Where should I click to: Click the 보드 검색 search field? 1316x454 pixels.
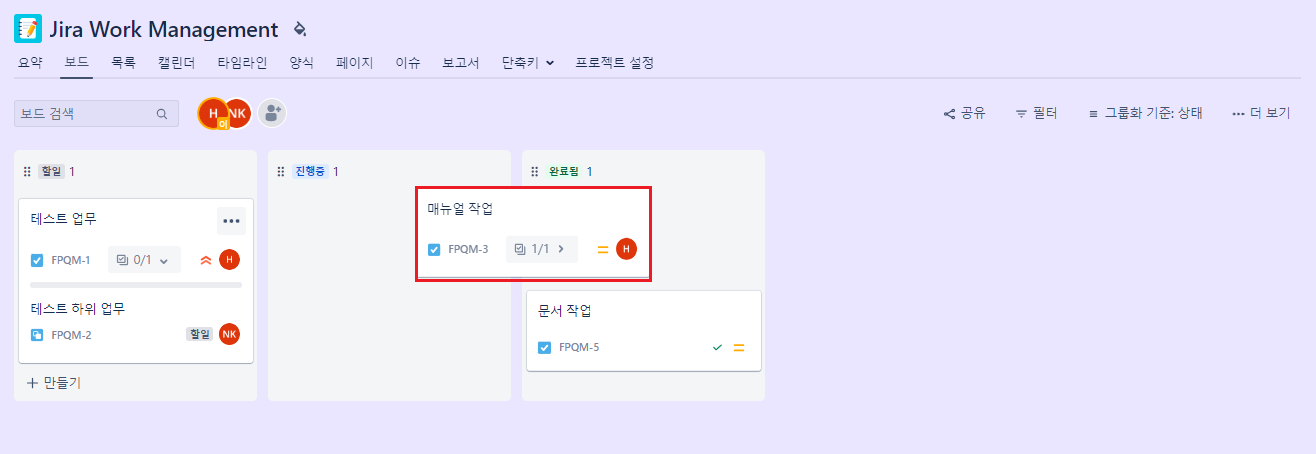tap(96, 114)
